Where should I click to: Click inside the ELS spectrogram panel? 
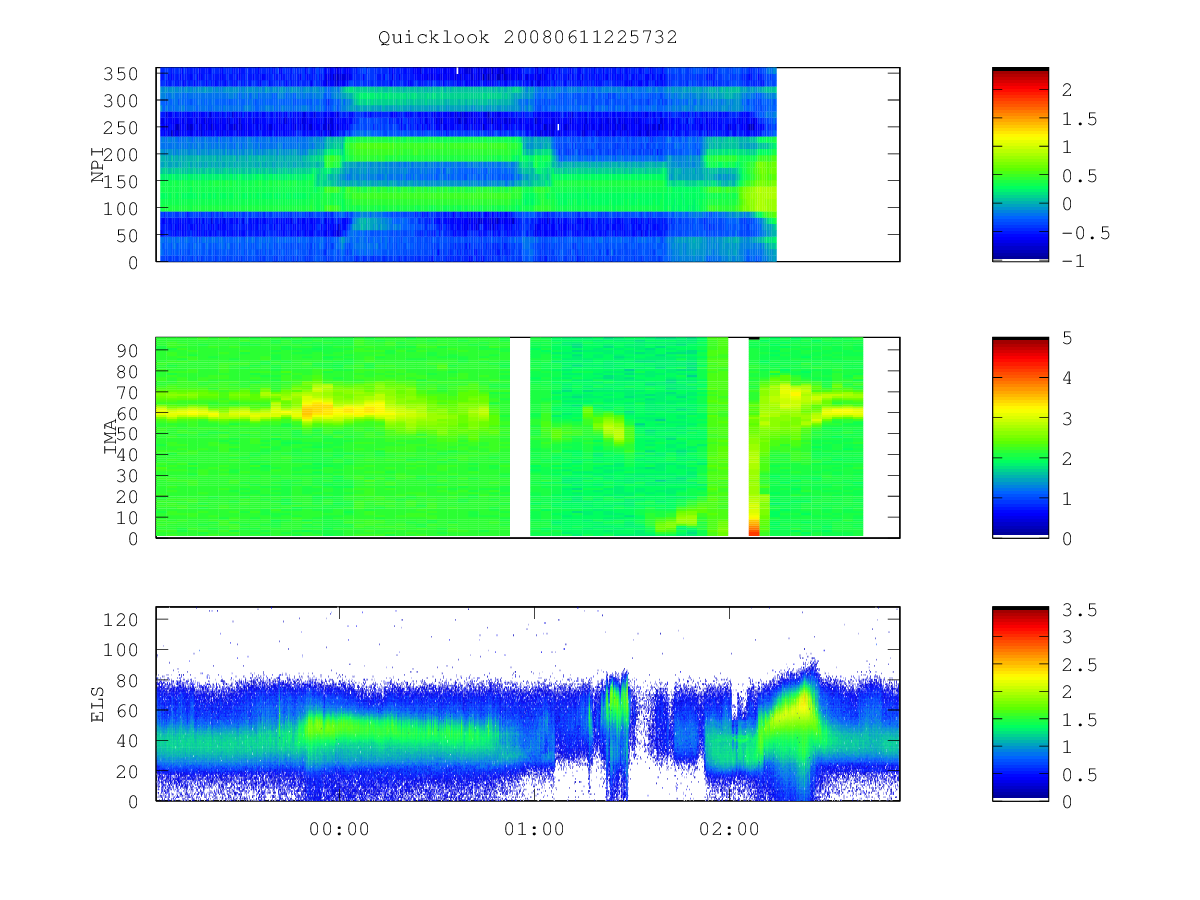click(x=528, y=704)
